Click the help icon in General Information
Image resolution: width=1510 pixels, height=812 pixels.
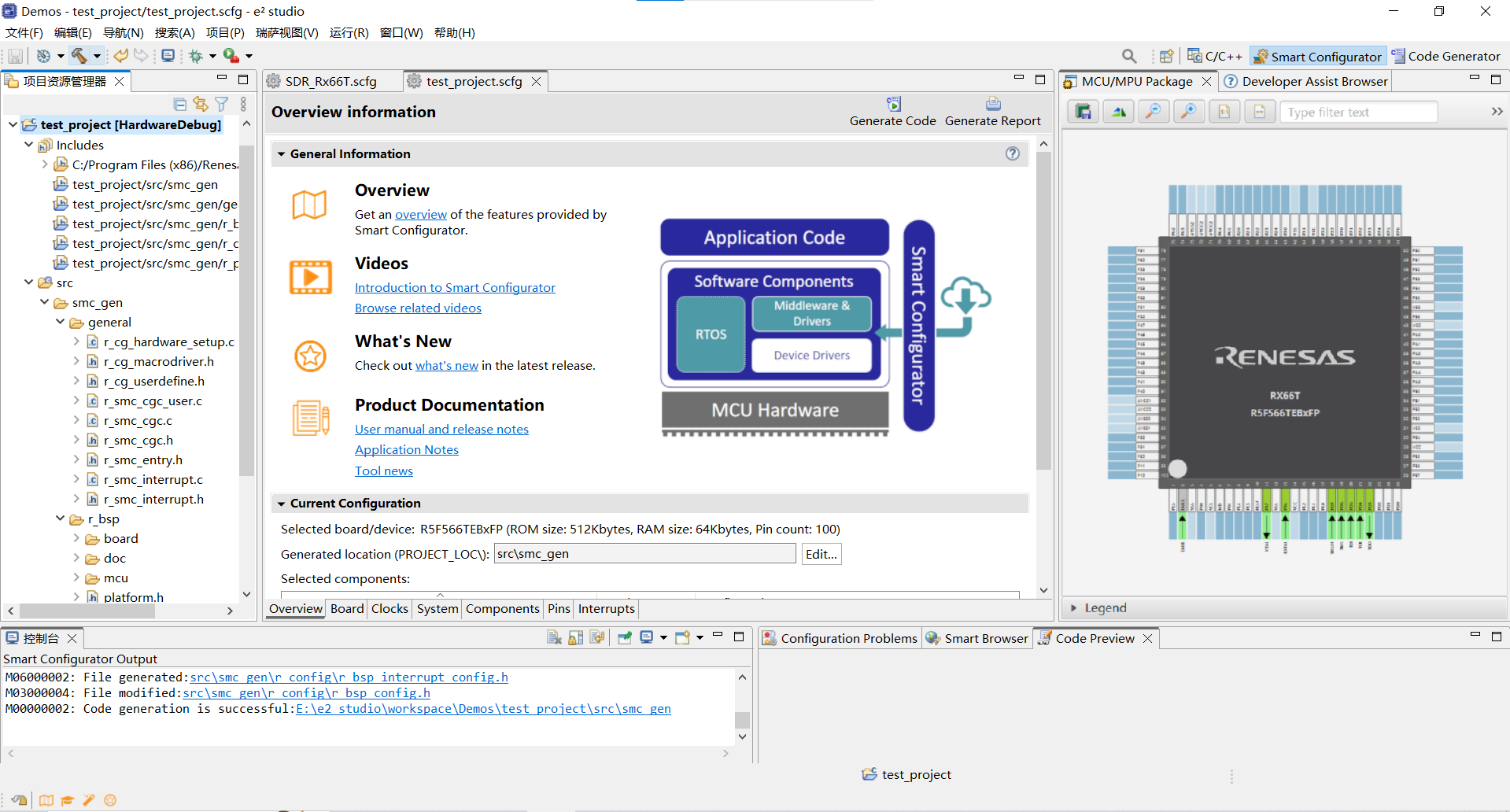pos(1013,153)
